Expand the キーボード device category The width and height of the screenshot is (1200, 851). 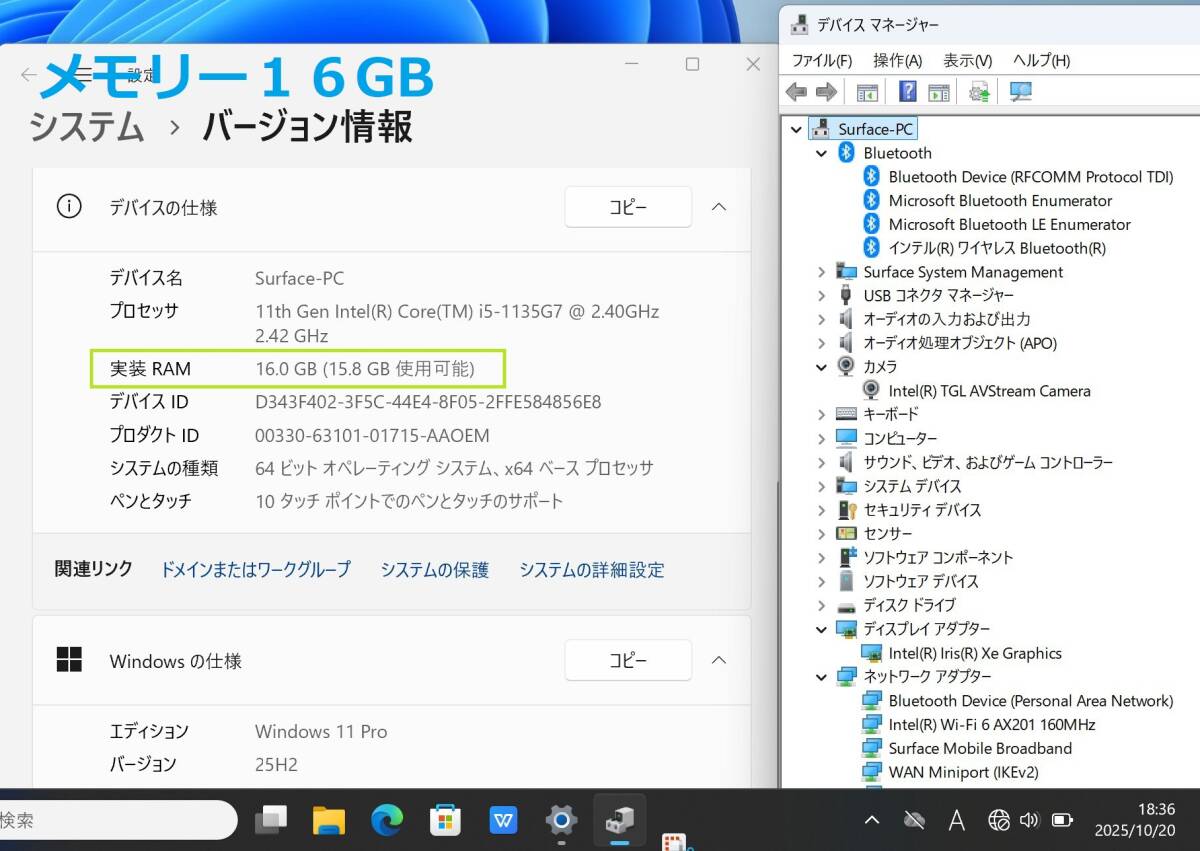[x=821, y=414]
